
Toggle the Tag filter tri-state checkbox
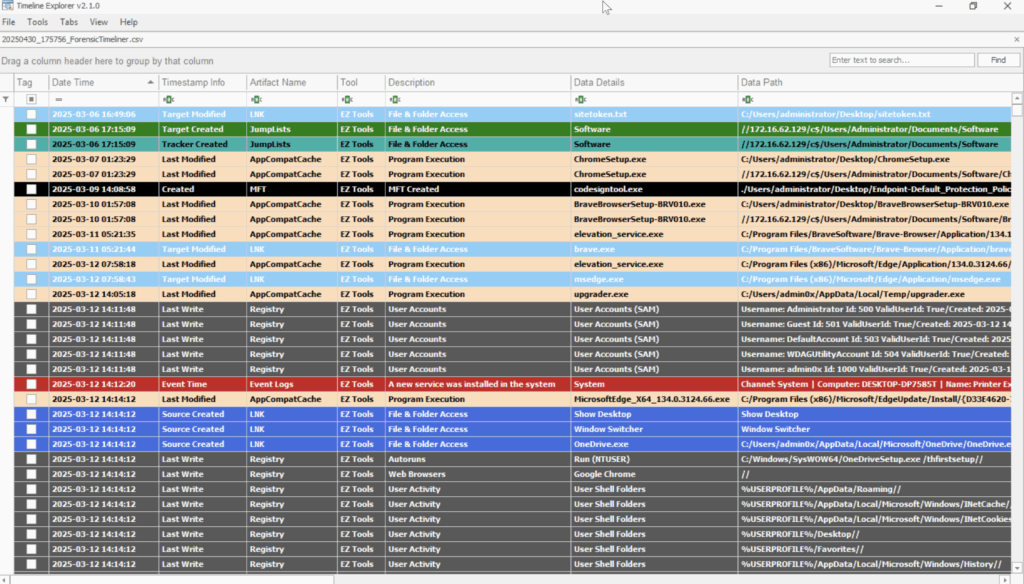pyautogui.click(x=31, y=100)
